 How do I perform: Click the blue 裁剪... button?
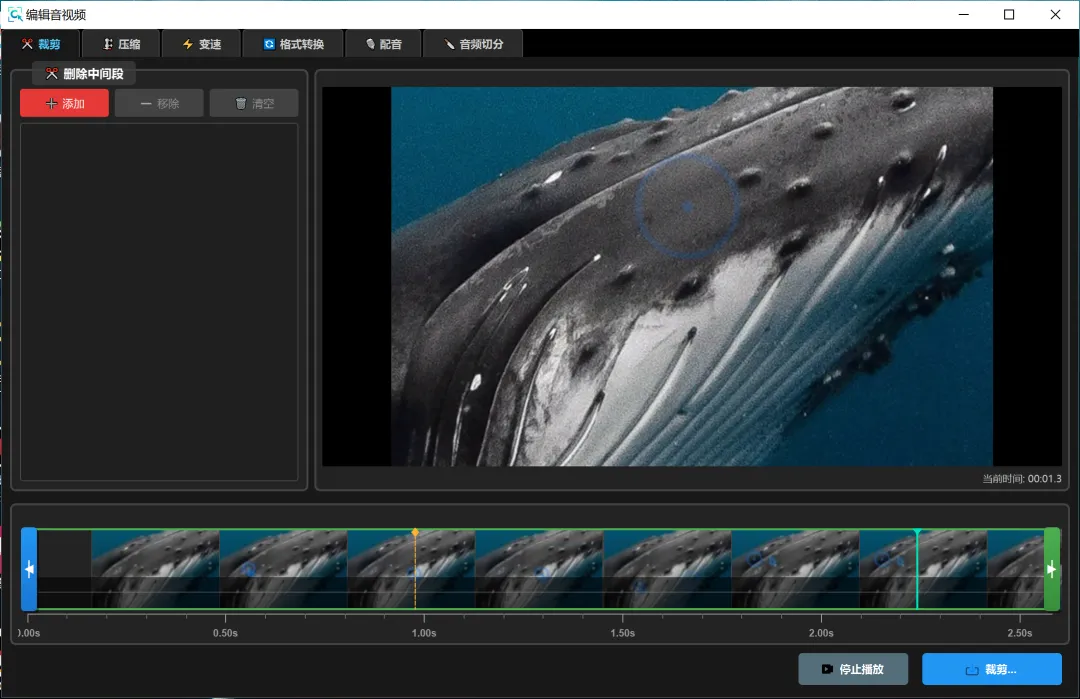(x=991, y=669)
